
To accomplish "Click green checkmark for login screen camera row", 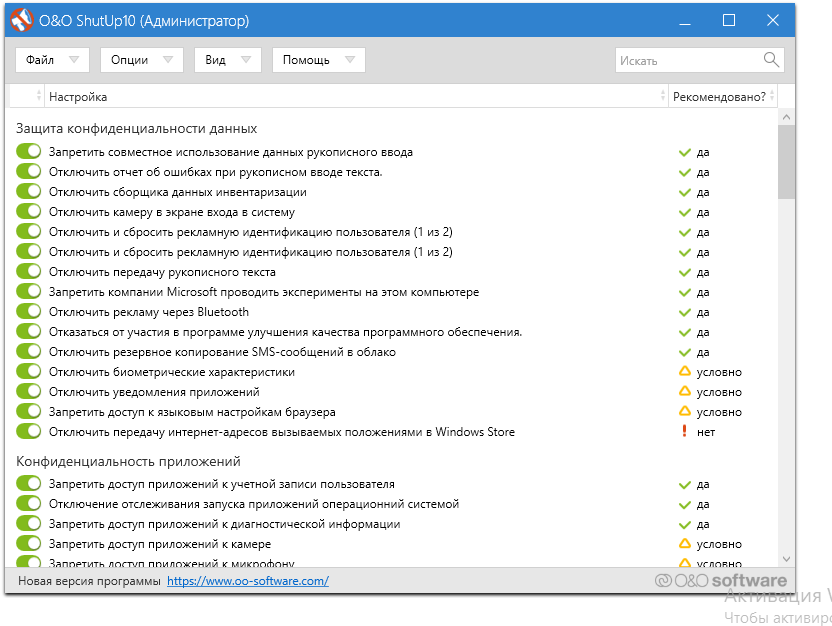I will (684, 213).
